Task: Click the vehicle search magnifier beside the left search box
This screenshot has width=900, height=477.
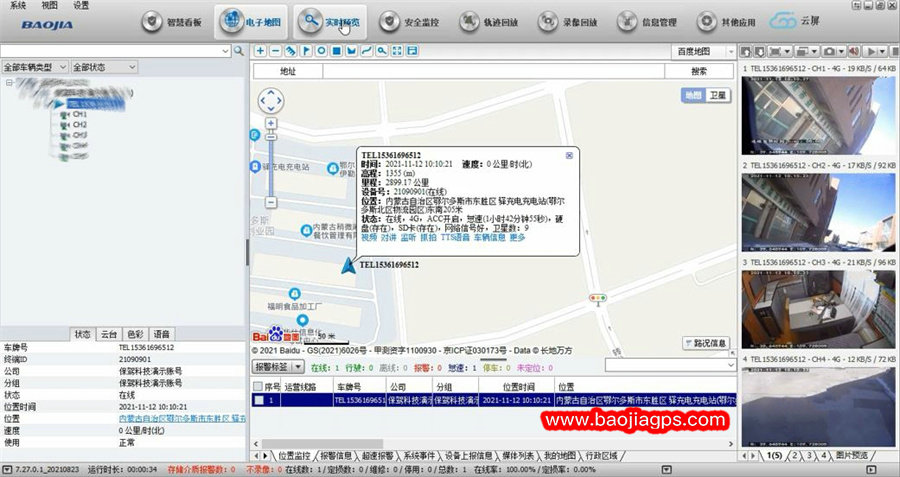Action: coord(239,51)
